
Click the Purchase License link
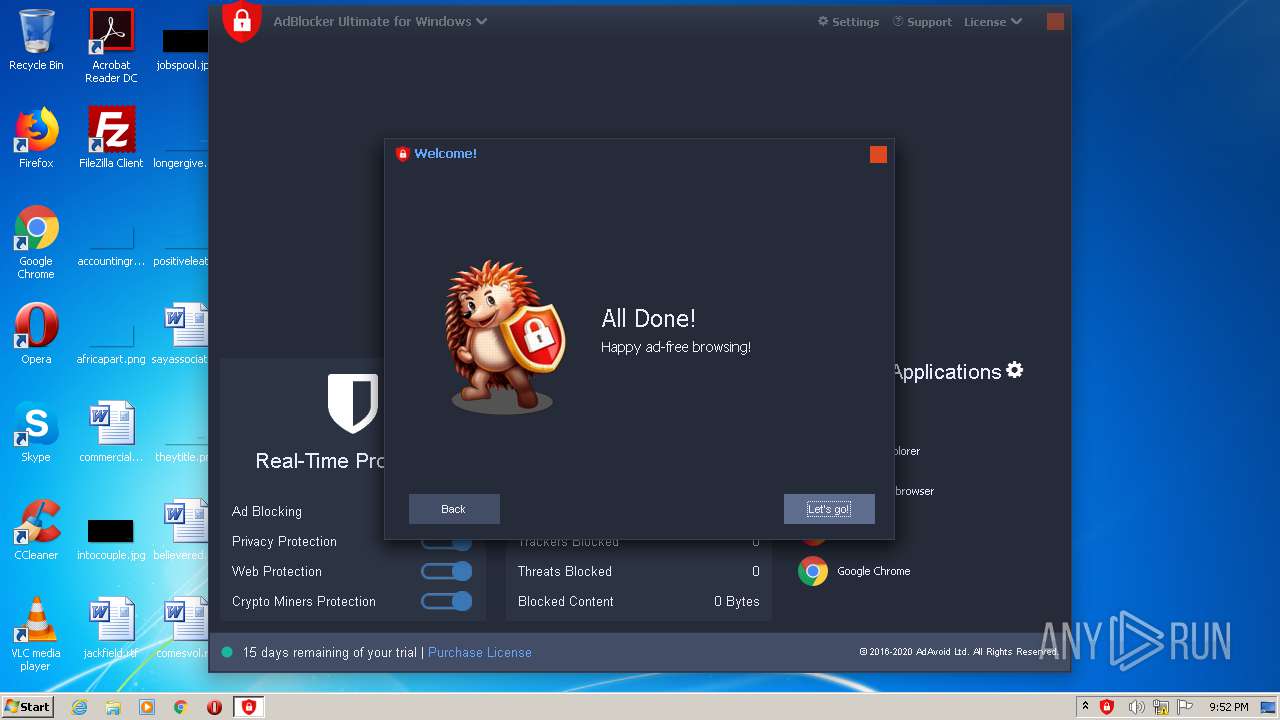click(480, 652)
